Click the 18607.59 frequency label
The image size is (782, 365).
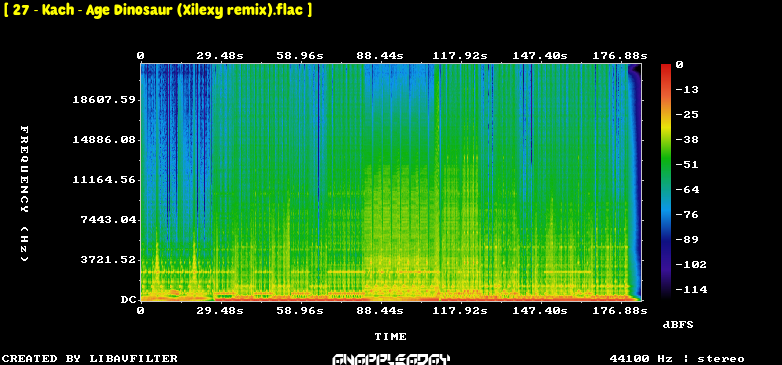104,100
